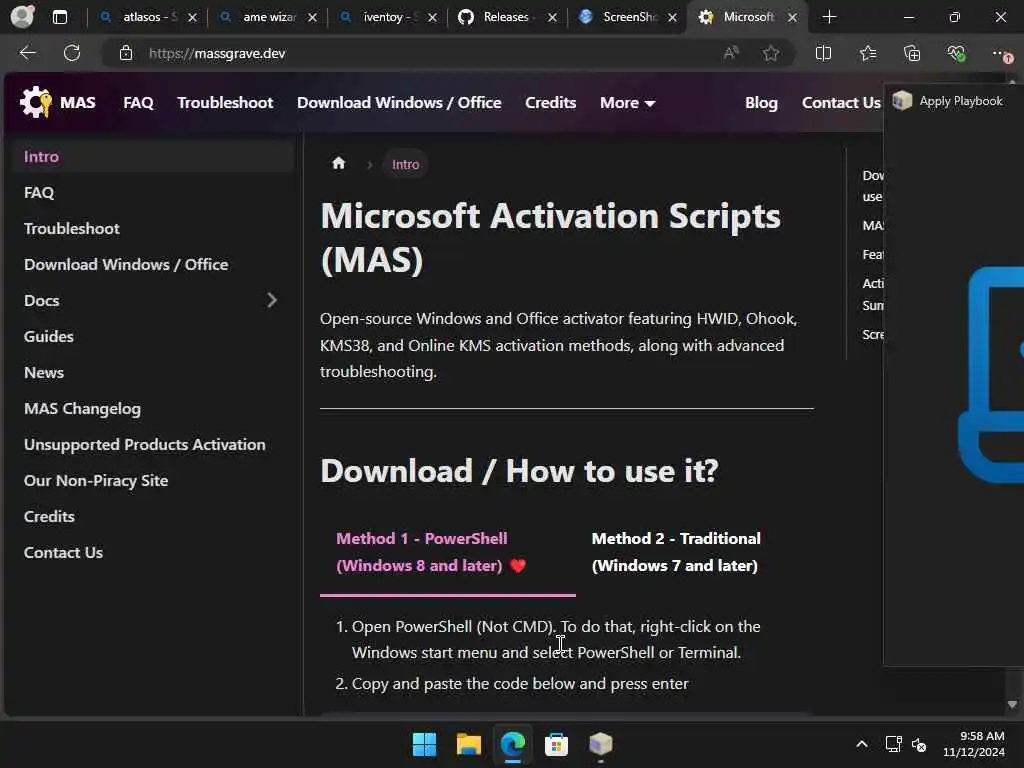Open Credits in top navigation bar
This screenshot has width=1024, height=768.
click(x=551, y=103)
